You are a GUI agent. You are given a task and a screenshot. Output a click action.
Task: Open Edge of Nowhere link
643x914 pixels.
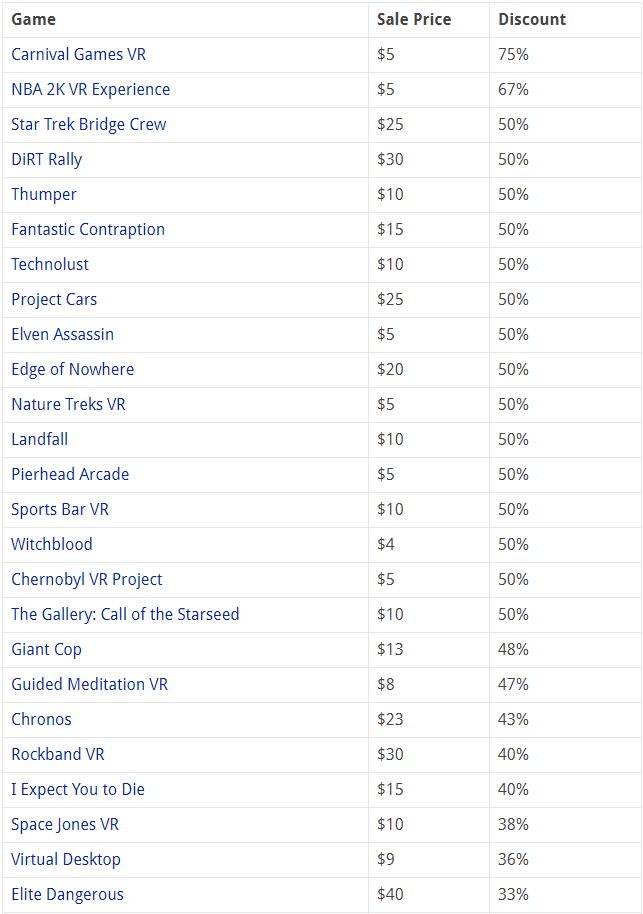[x=72, y=369]
